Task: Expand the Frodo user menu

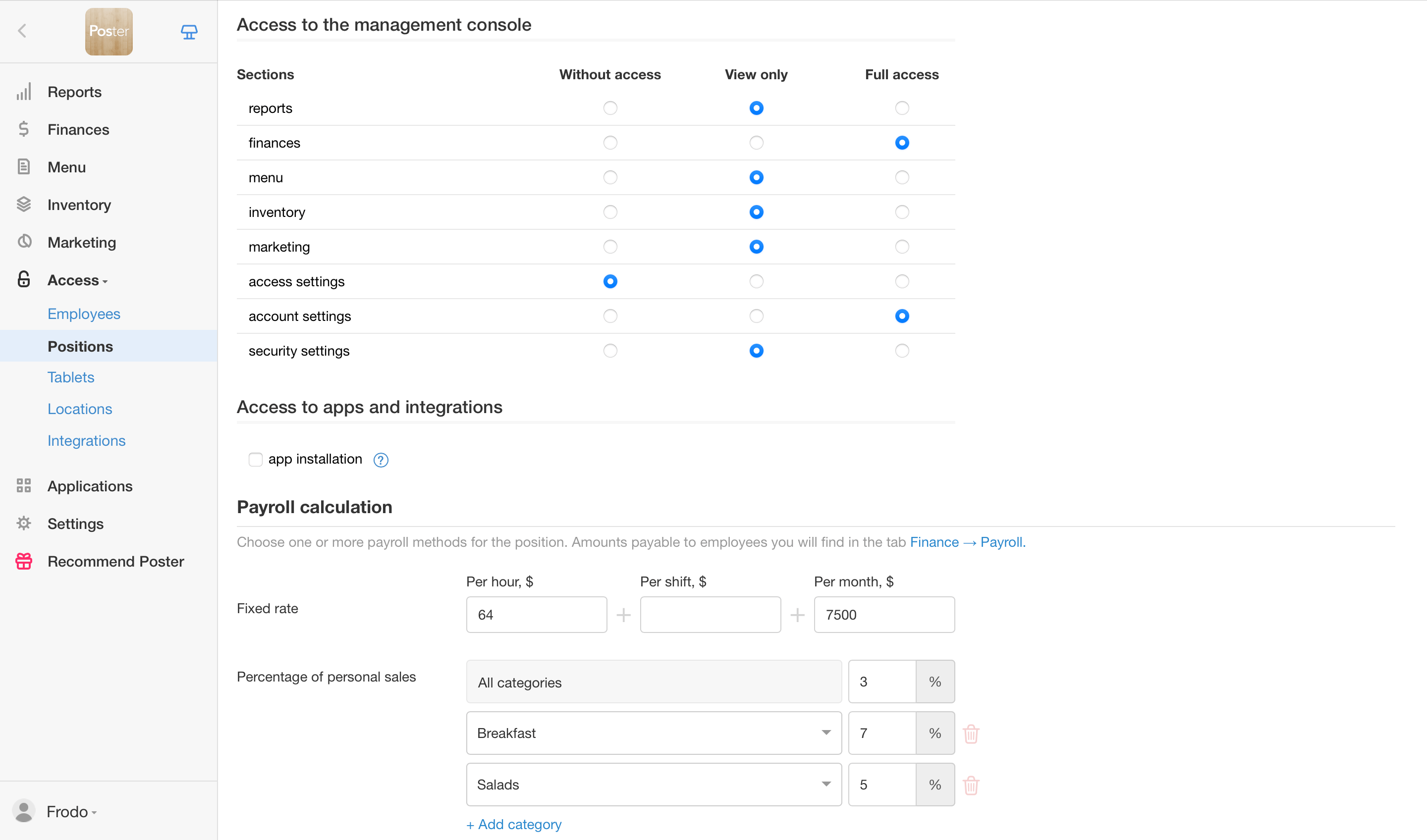Action: tap(71, 812)
